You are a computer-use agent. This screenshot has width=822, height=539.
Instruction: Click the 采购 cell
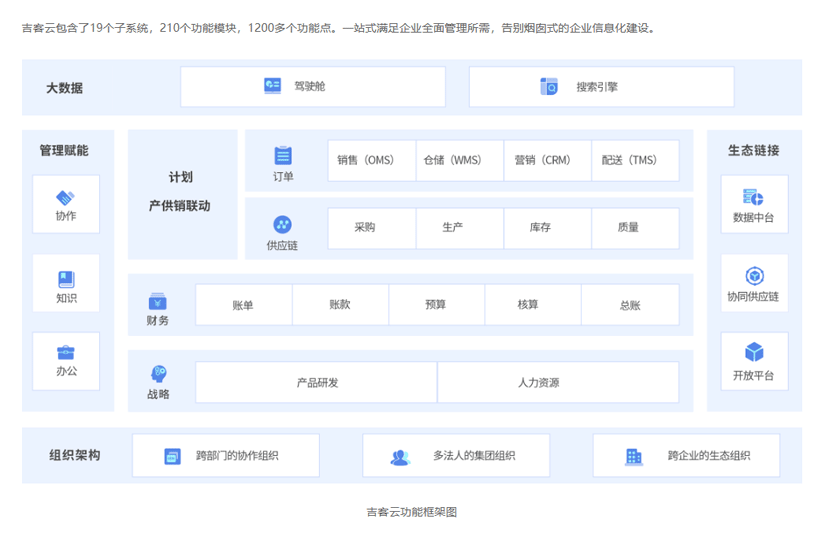coord(372,228)
